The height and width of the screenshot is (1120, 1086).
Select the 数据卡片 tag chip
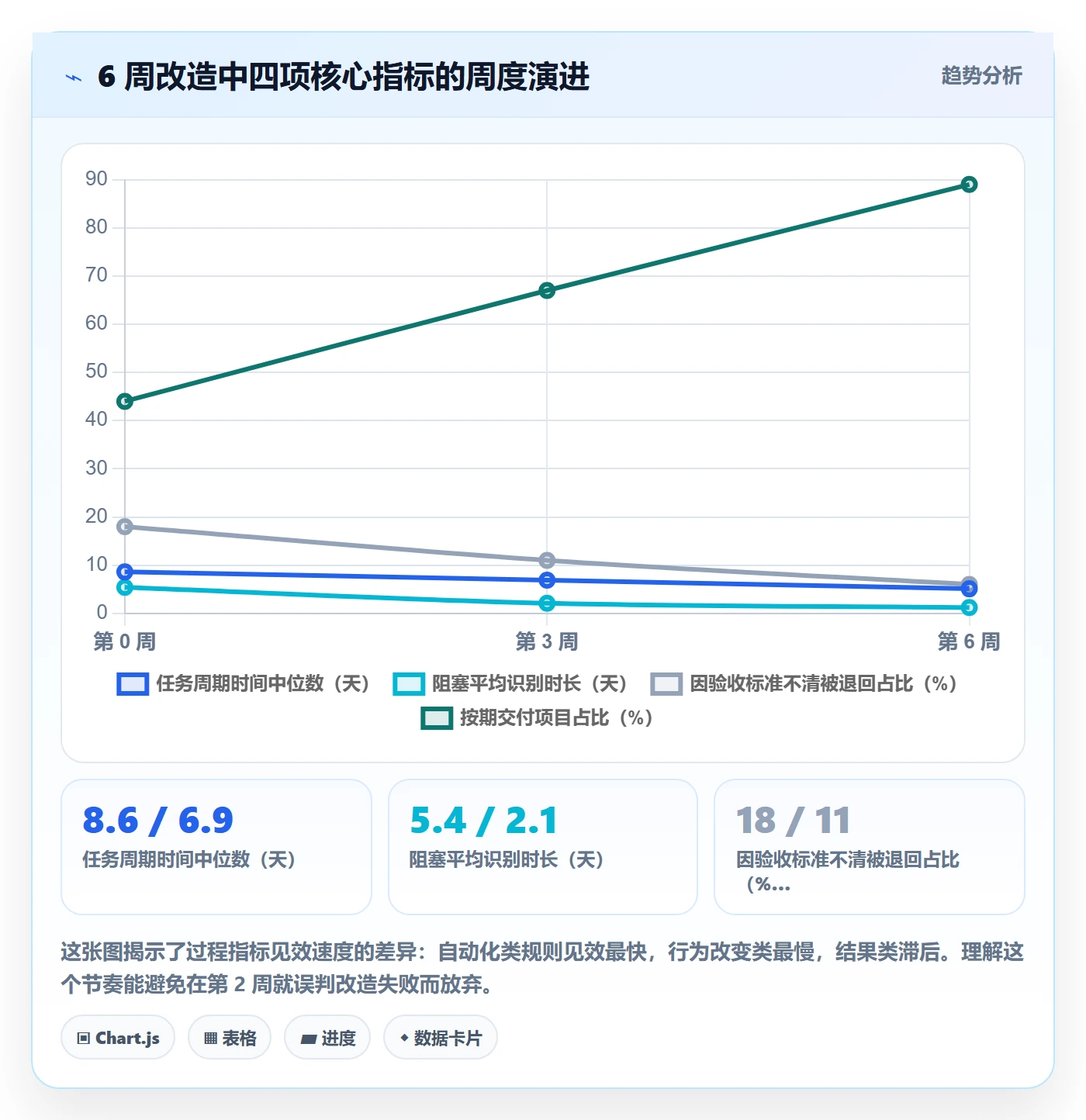tap(441, 1038)
